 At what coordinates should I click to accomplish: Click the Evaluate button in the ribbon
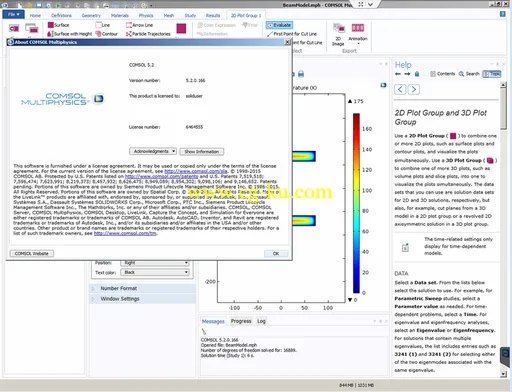pos(279,25)
